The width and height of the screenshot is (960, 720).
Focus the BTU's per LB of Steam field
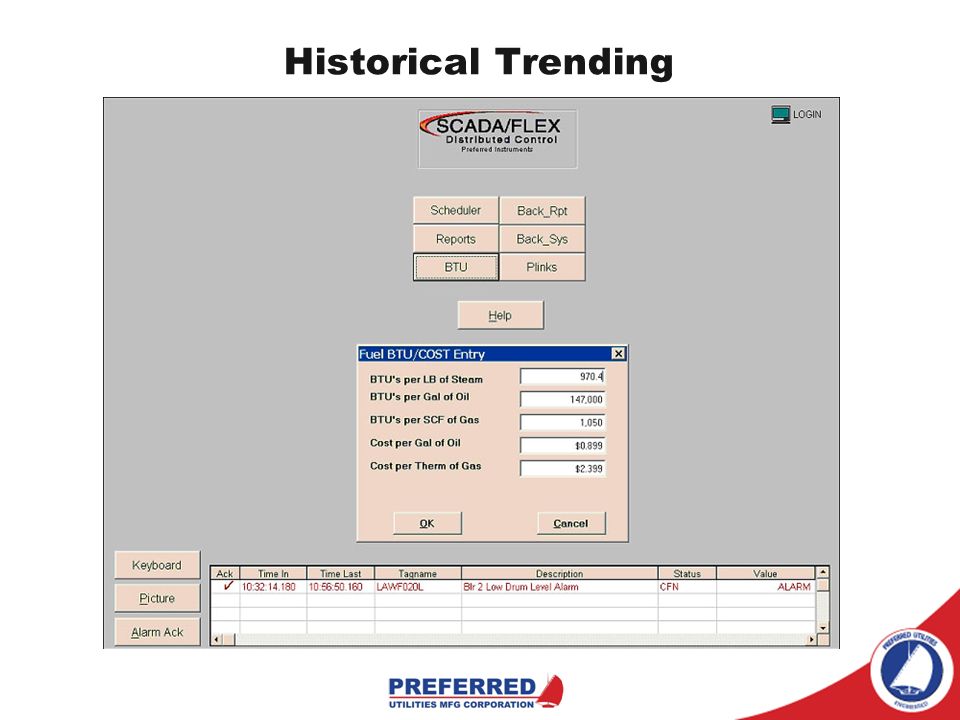click(x=563, y=377)
